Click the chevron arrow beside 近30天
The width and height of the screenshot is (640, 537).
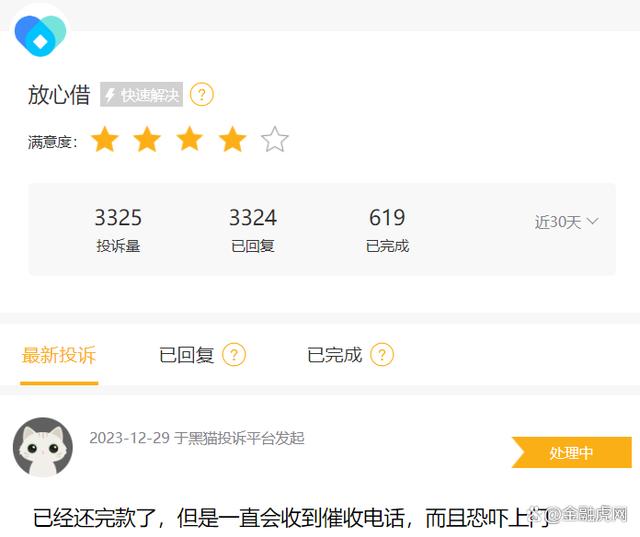(593, 221)
